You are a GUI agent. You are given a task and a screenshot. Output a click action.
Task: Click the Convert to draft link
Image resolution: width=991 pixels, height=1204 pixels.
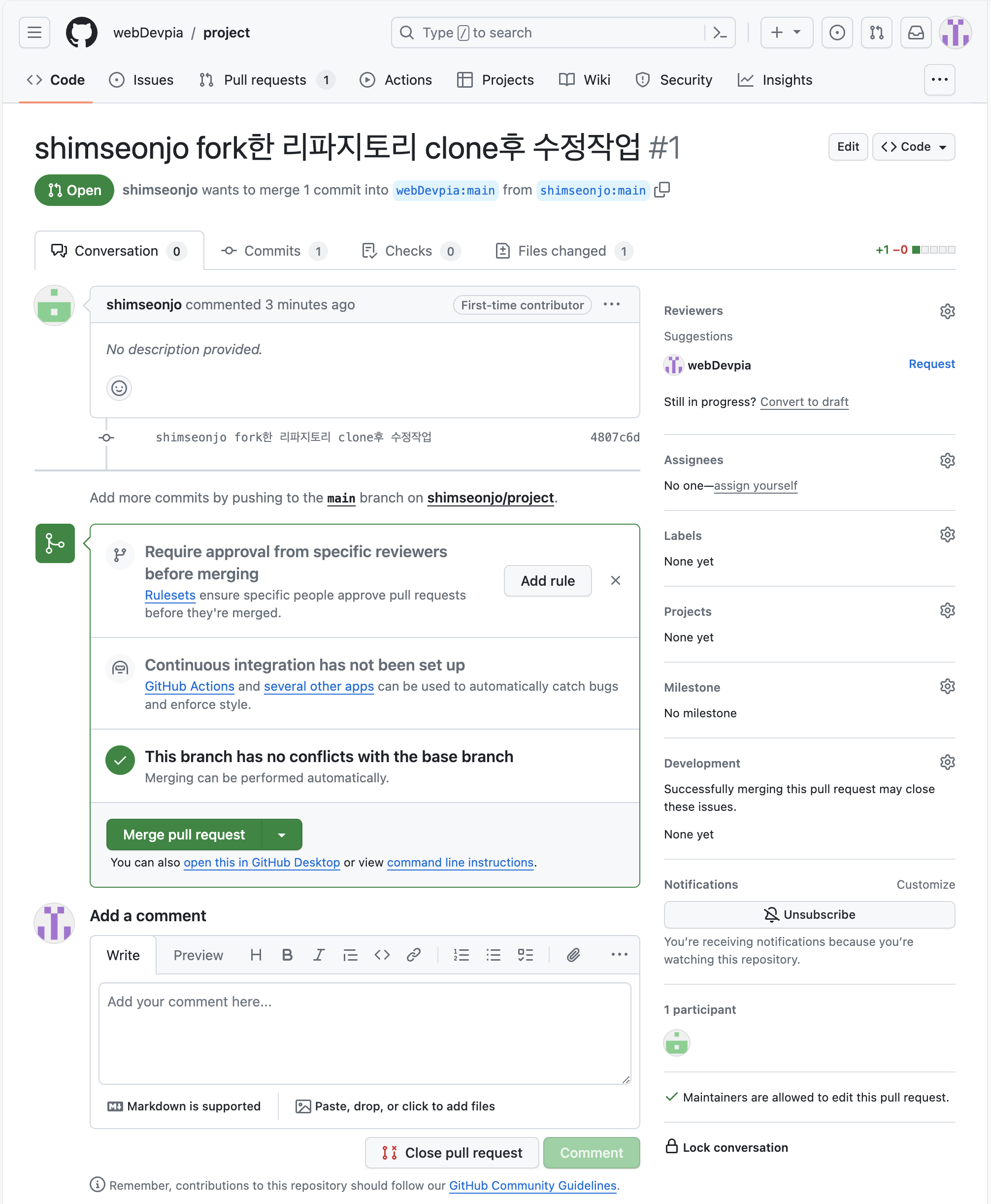pos(804,401)
